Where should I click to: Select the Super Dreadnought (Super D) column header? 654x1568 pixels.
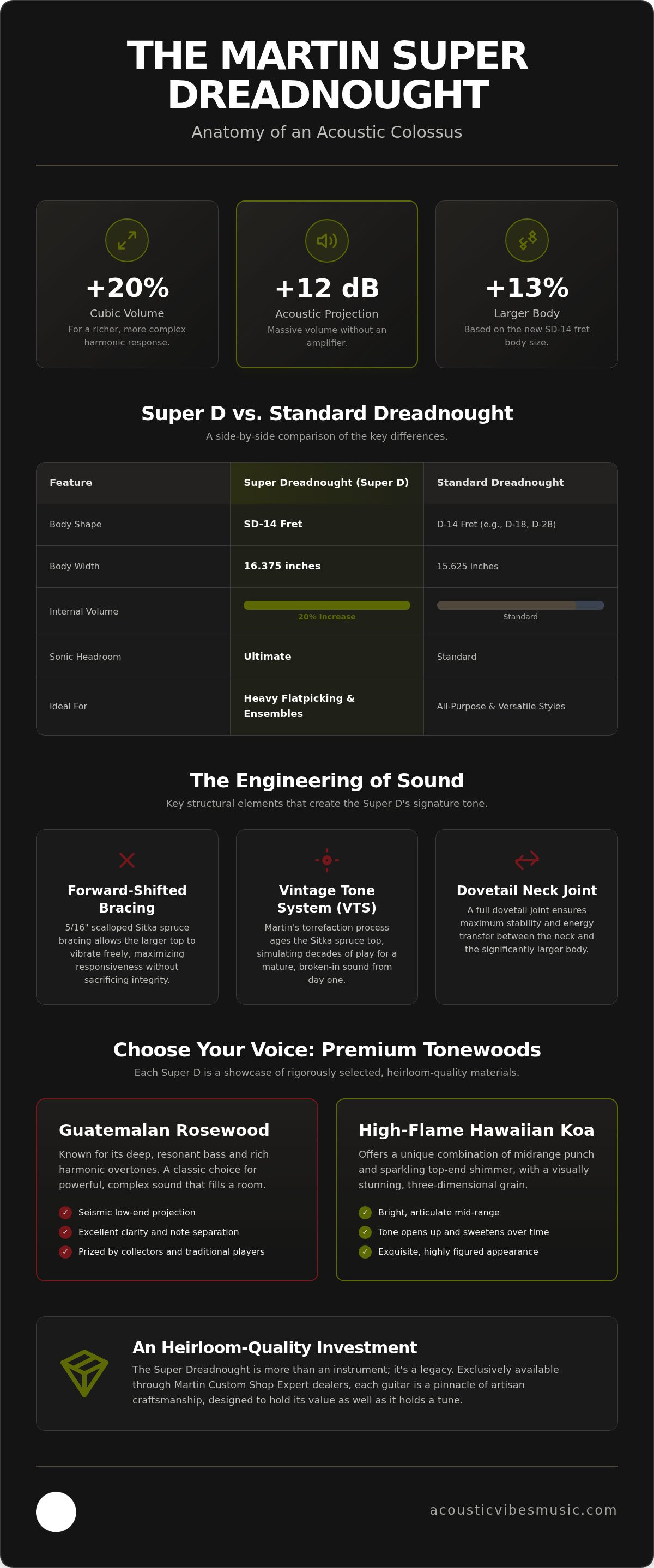pos(327,483)
